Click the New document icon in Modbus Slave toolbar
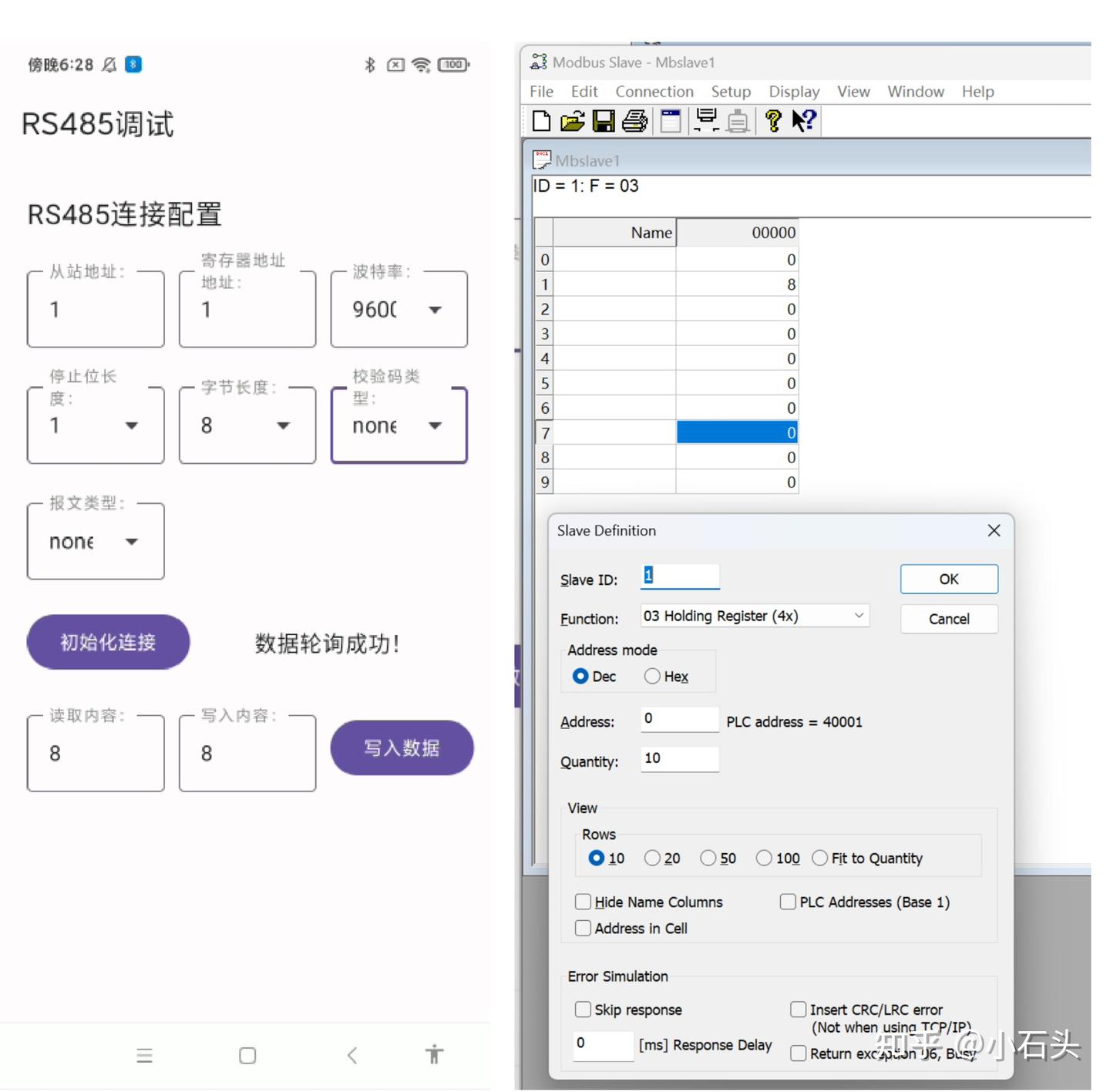 point(541,121)
